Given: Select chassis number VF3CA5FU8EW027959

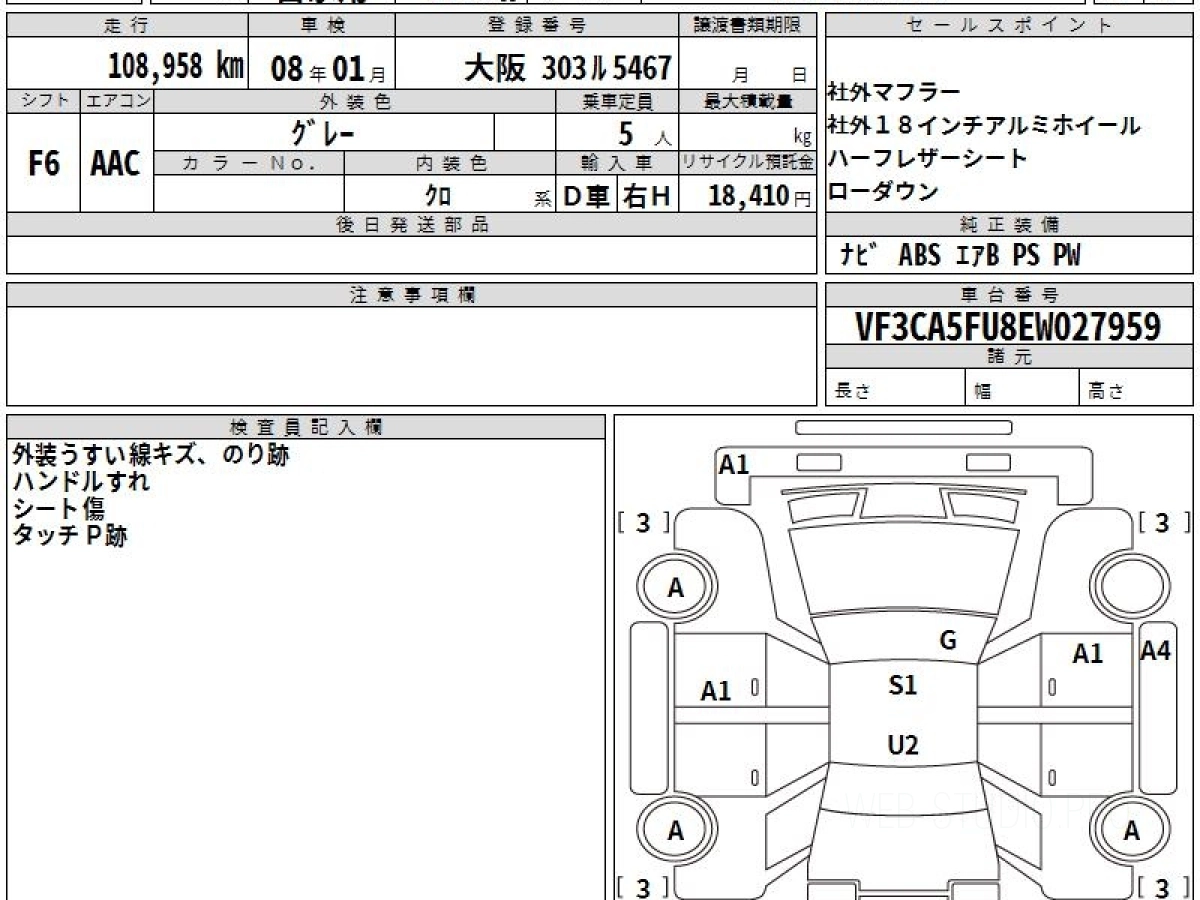Looking at the screenshot, I should click(1009, 326).
